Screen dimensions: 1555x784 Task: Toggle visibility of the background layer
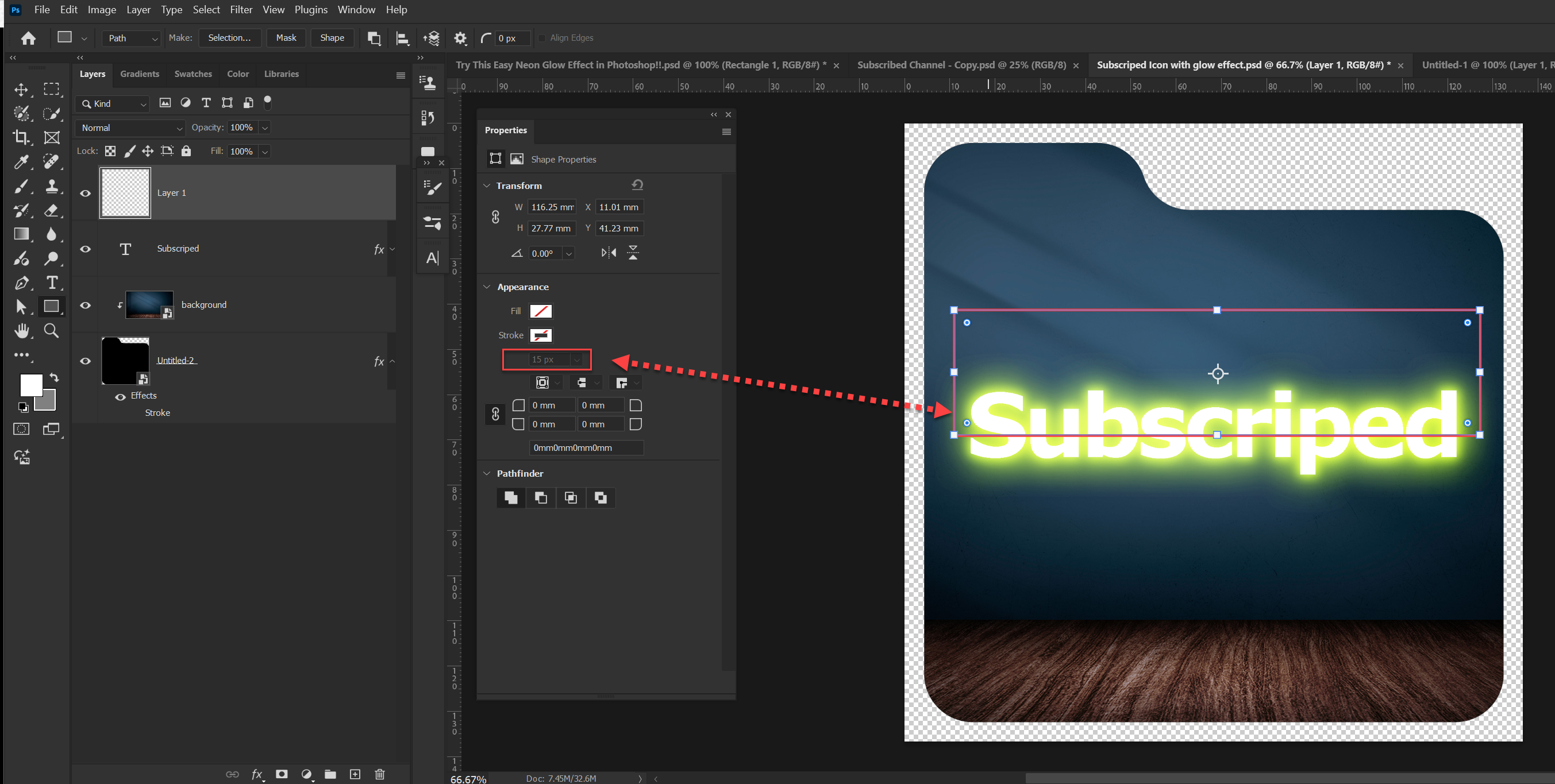84,305
